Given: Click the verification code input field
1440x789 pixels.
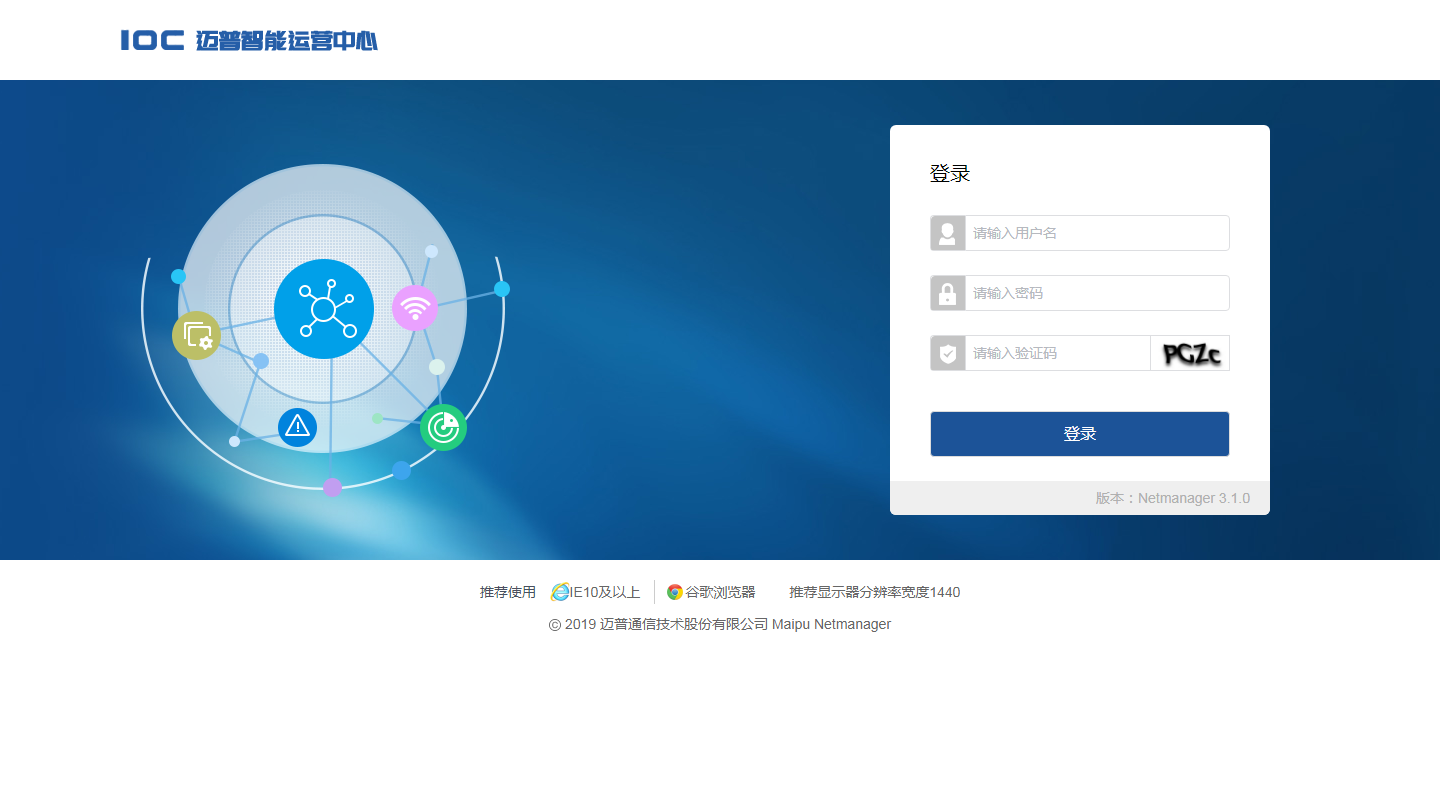Looking at the screenshot, I should 1057,353.
